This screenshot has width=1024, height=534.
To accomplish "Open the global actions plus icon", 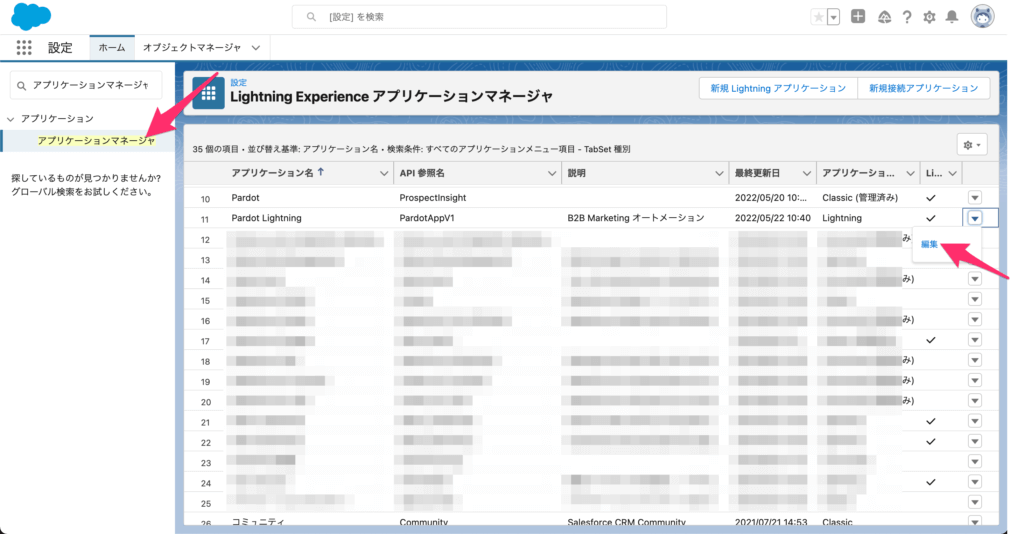I will click(858, 17).
